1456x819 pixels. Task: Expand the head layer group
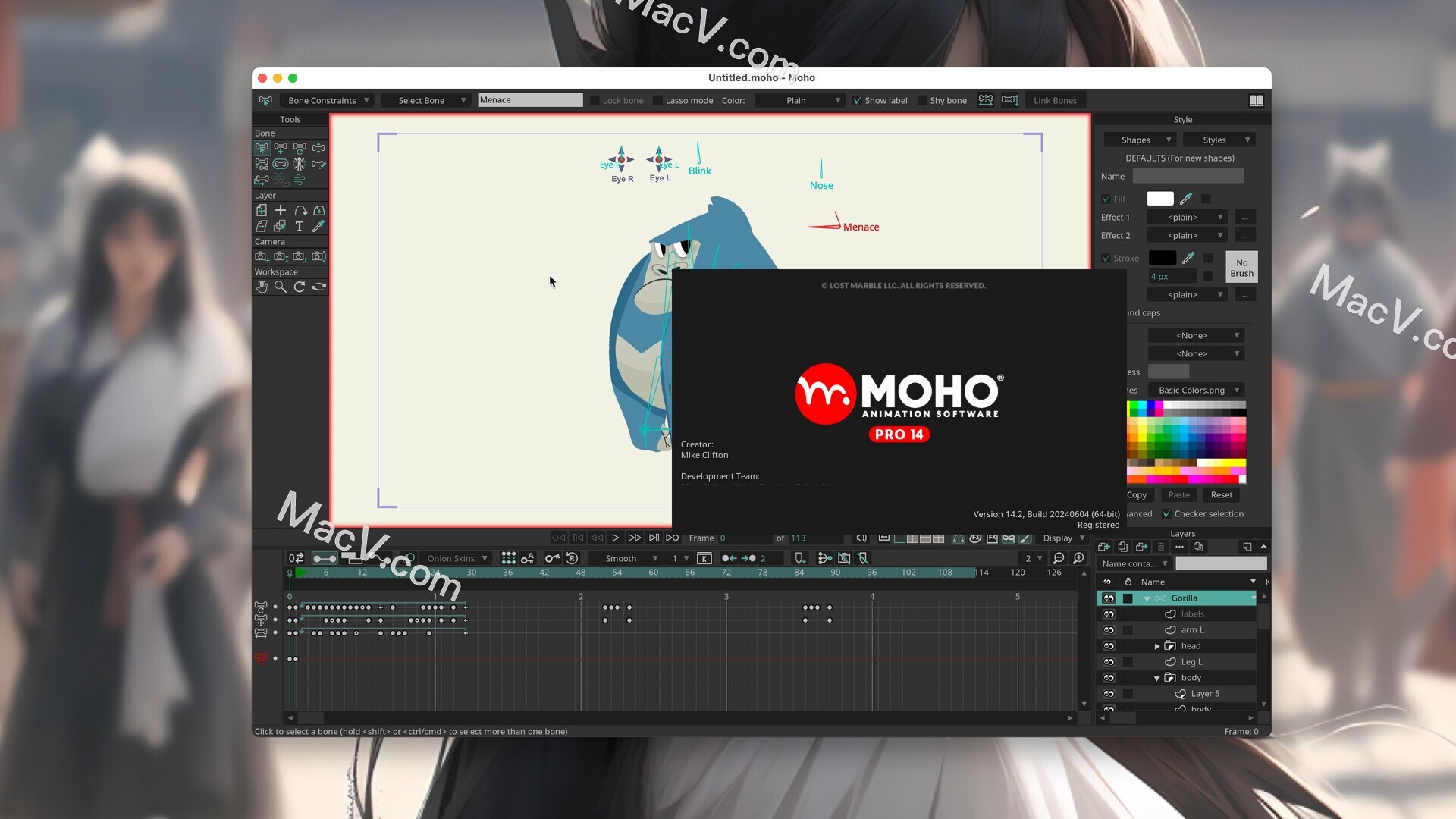coord(1156,645)
